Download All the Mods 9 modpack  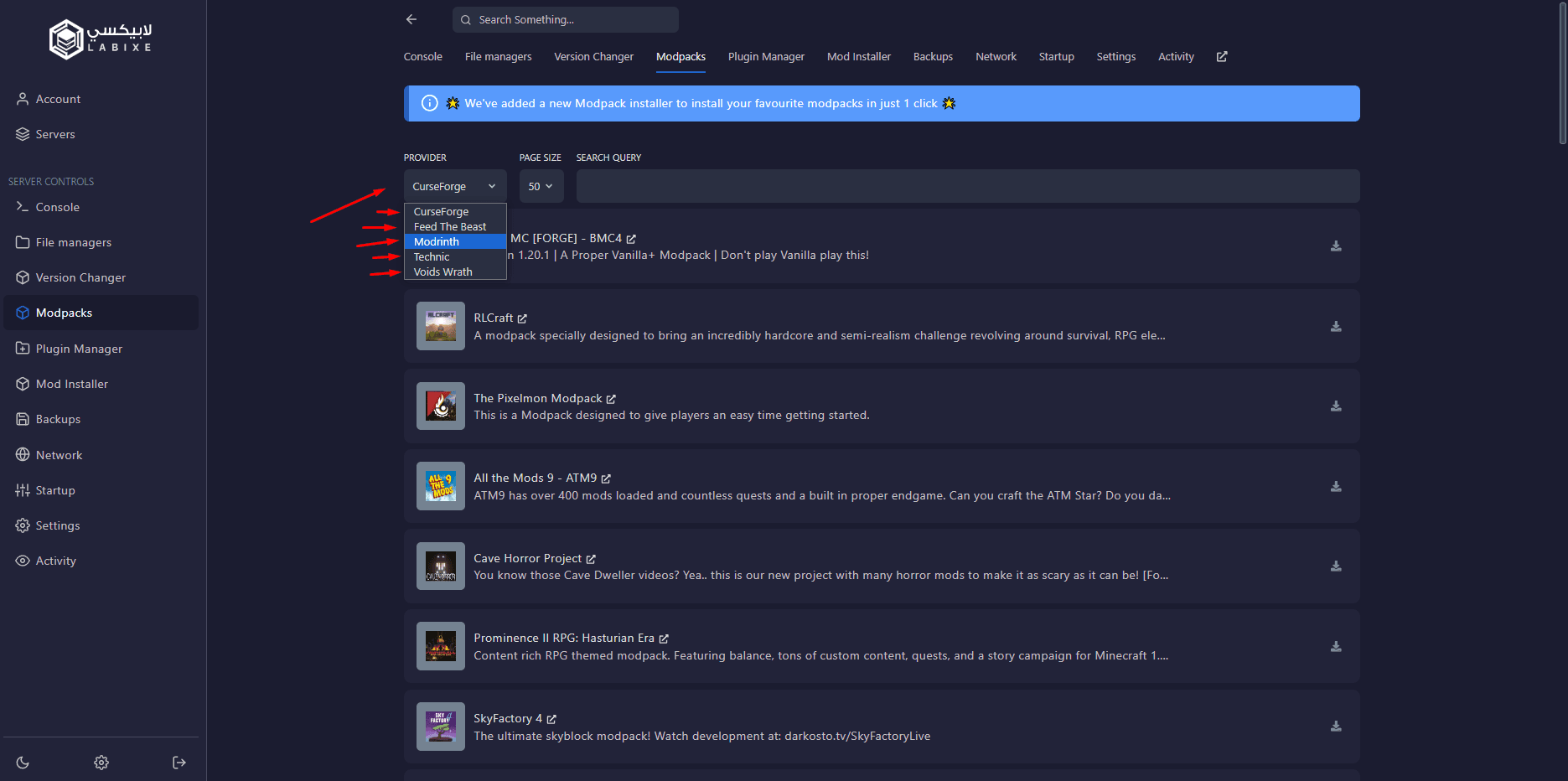pos(1336,487)
